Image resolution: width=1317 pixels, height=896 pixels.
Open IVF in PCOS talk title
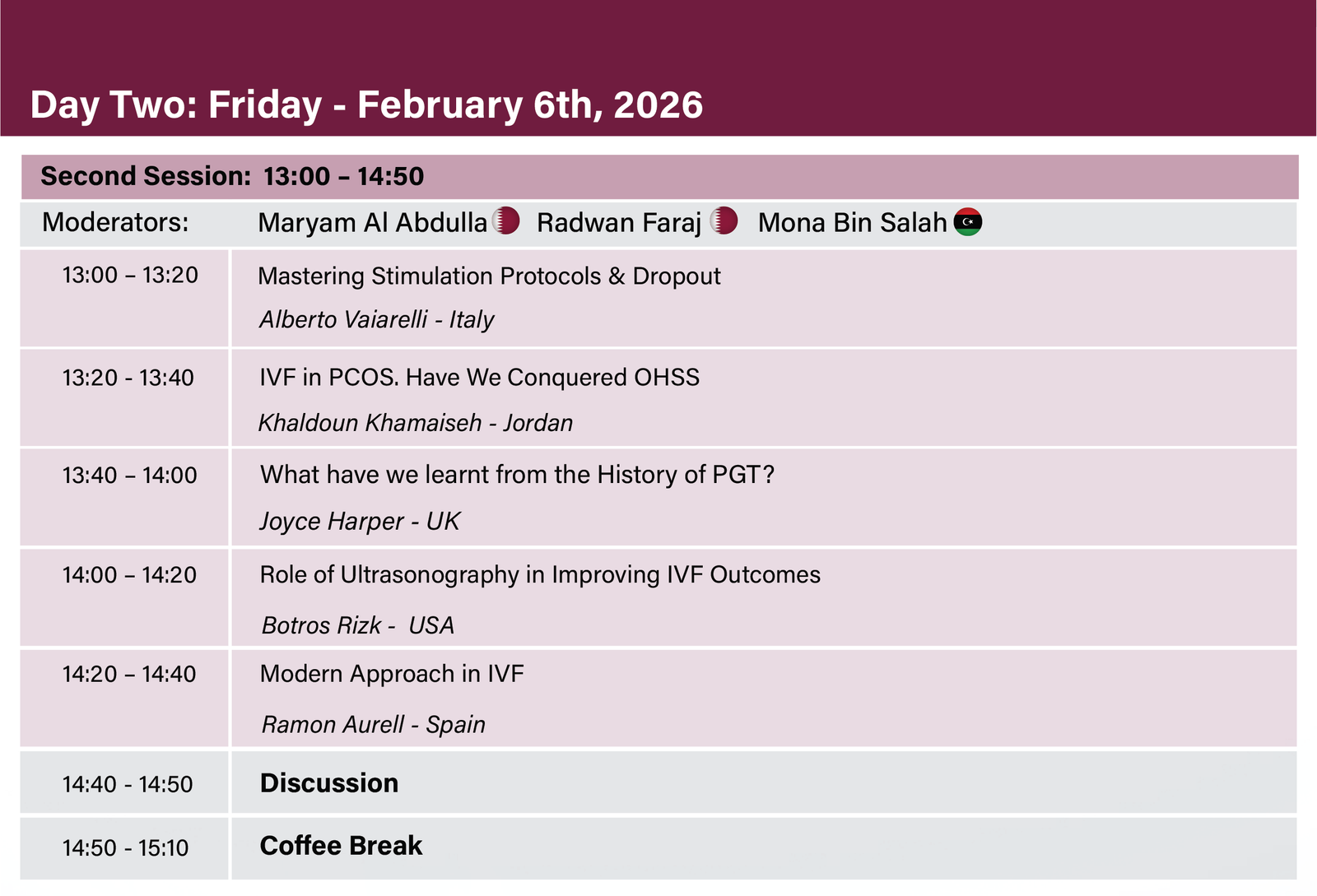pos(479,378)
